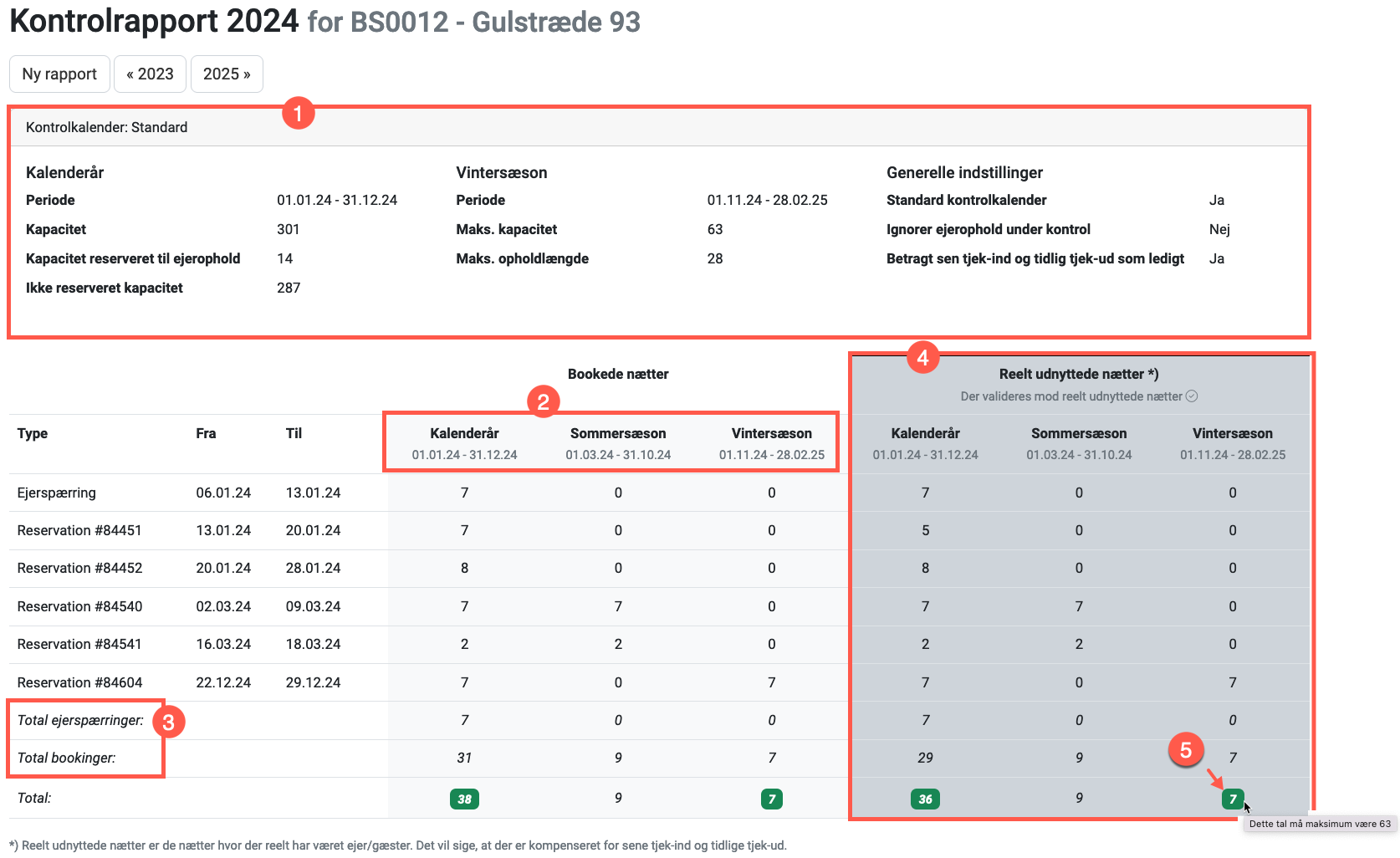Screen dimensions: 1400x858
Task: Click check-circle icon beside validation note
Action: click(x=1192, y=396)
